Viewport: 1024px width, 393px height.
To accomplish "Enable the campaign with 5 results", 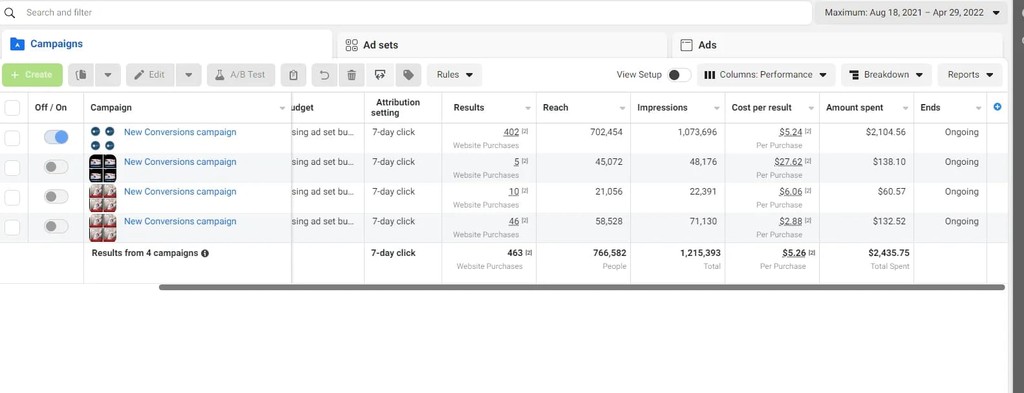I will [x=56, y=167].
